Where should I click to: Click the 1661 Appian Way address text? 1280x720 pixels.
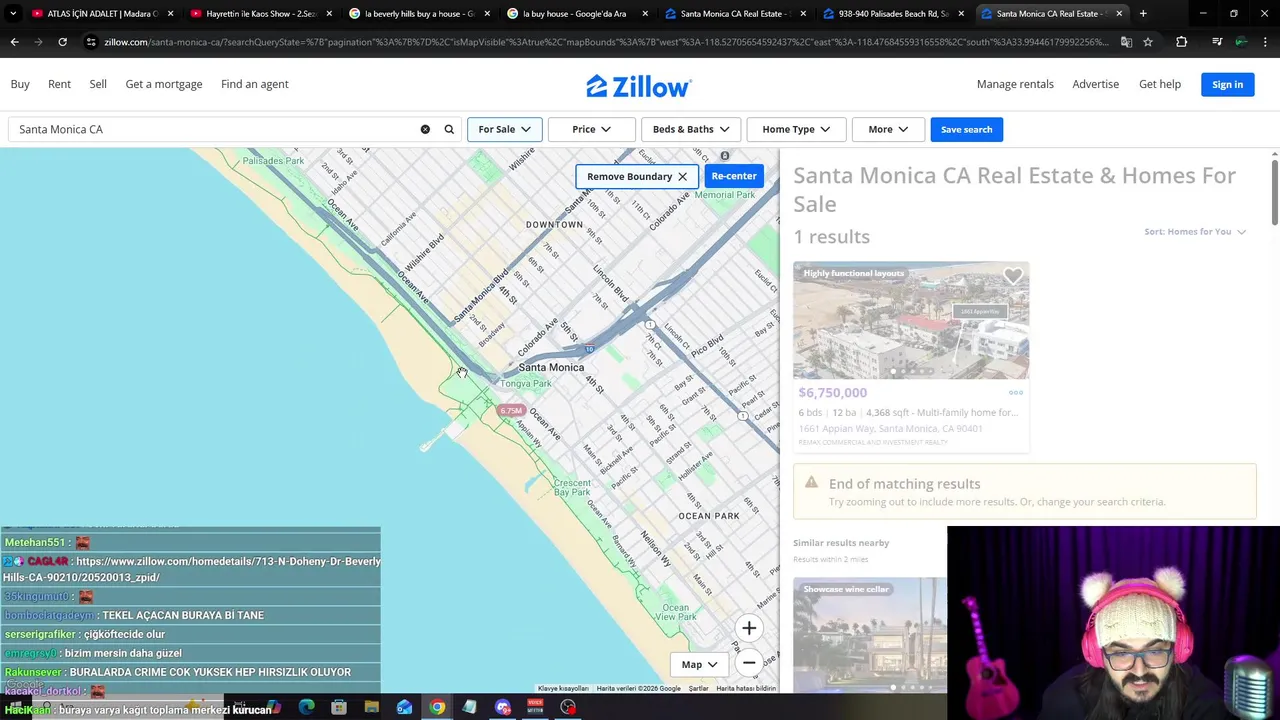click(x=890, y=429)
